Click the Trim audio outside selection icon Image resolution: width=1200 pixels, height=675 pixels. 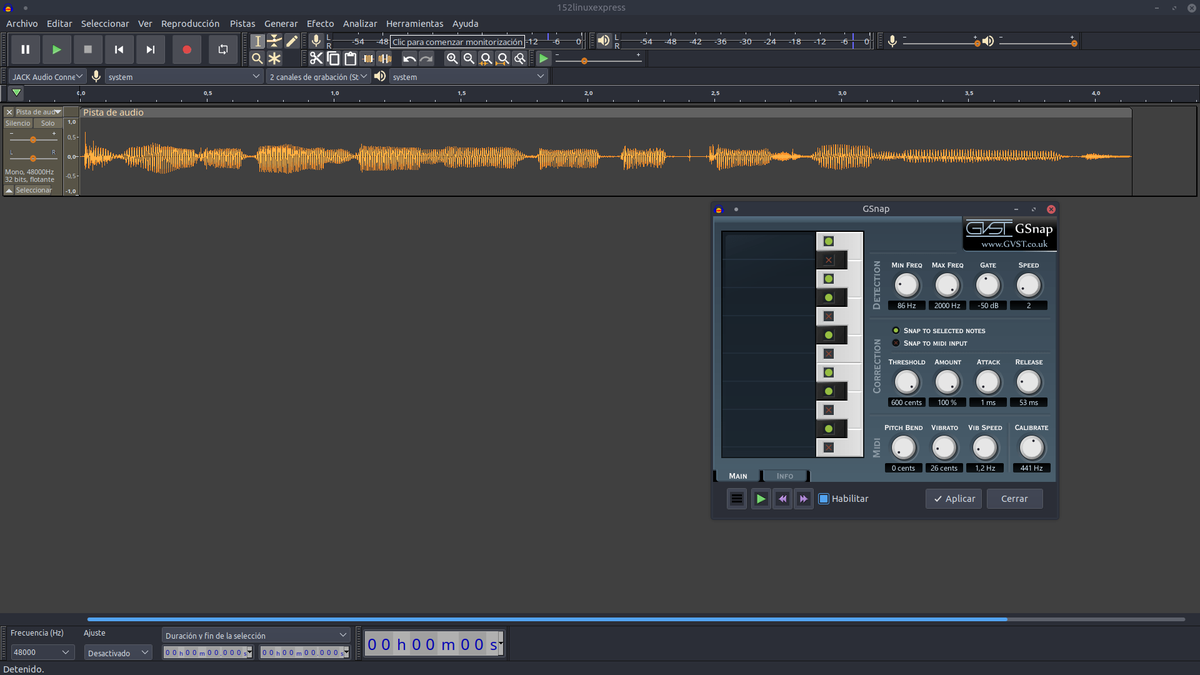tap(367, 59)
